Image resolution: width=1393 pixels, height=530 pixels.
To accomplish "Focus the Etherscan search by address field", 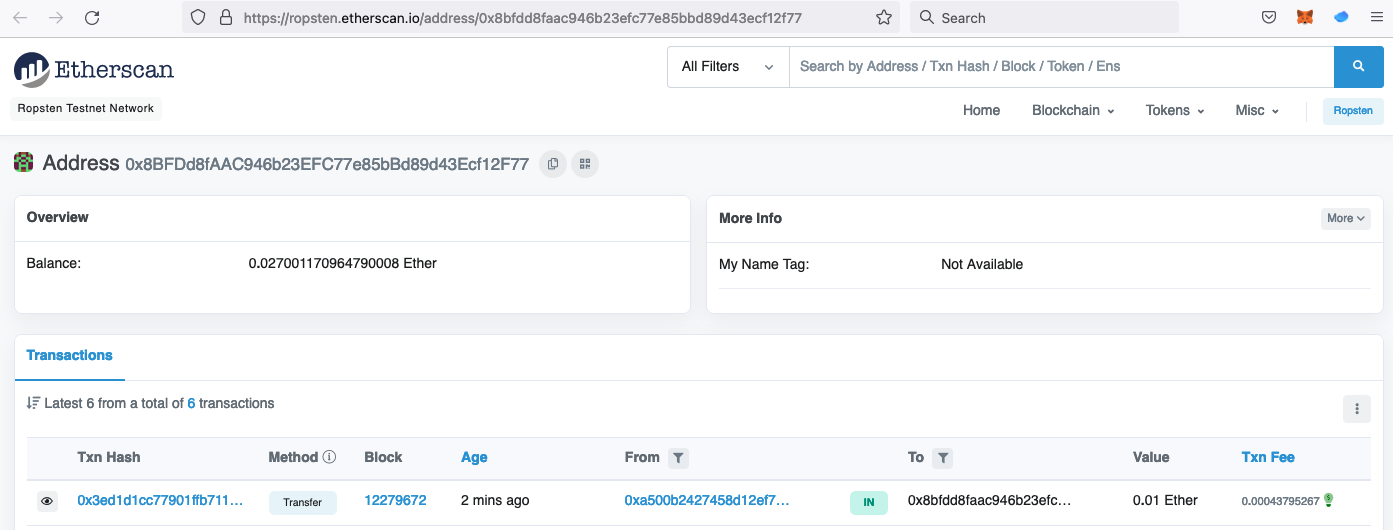I will click(x=1061, y=66).
